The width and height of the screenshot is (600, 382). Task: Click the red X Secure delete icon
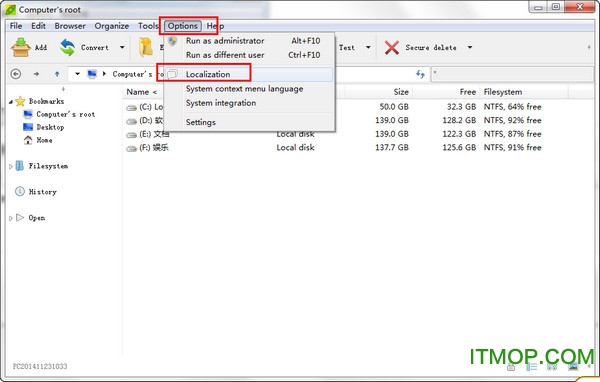391,47
